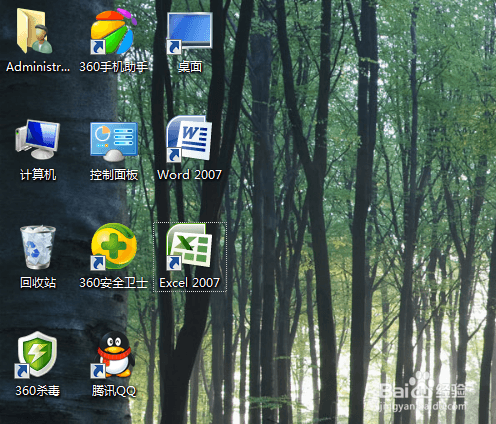The width and height of the screenshot is (496, 424).
Task: Click the "Administr..." label text
Action: point(38,67)
